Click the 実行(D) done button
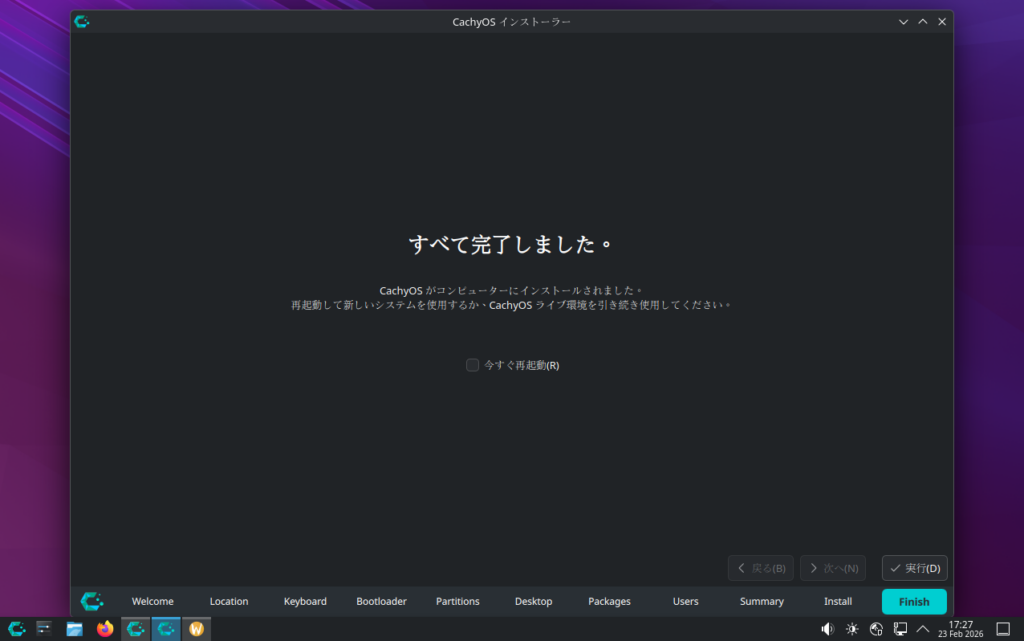This screenshot has height=641, width=1024. (x=914, y=568)
